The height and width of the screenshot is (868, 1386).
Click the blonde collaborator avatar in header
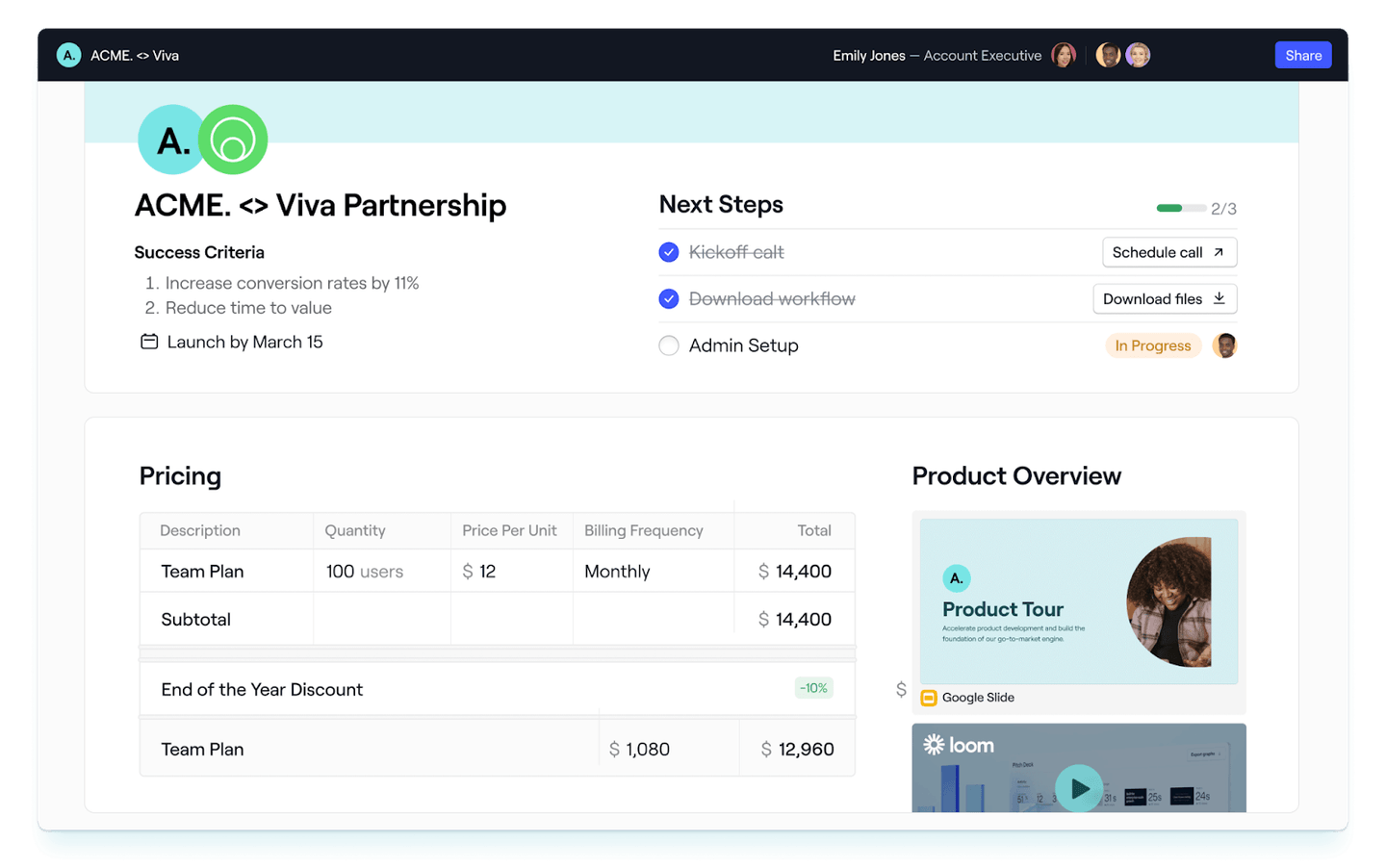point(1138,55)
